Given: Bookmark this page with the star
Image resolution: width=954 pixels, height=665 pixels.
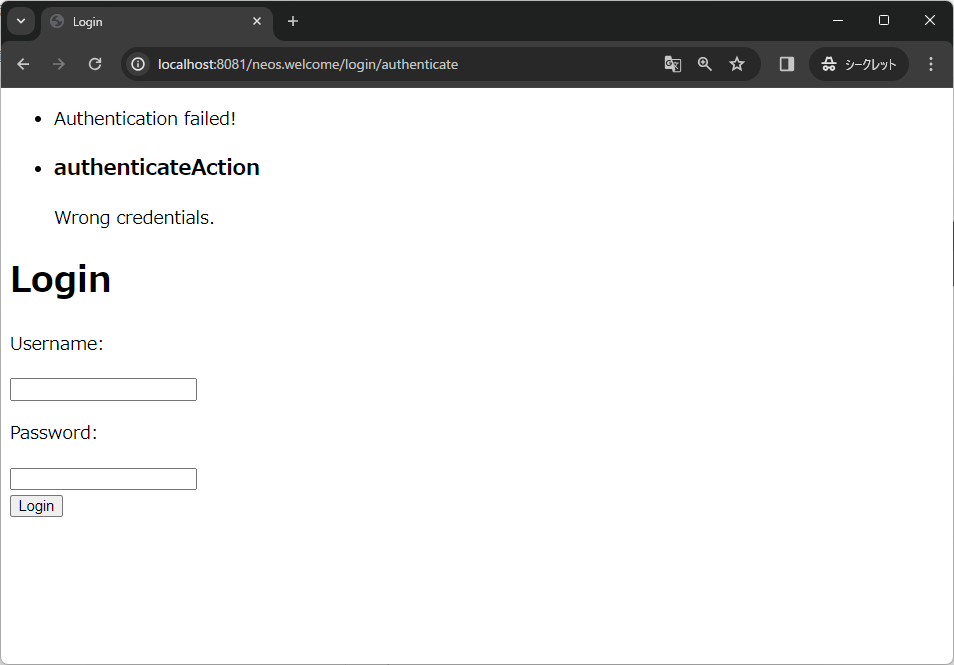Looking at the screenshot, I should point(737,64).
